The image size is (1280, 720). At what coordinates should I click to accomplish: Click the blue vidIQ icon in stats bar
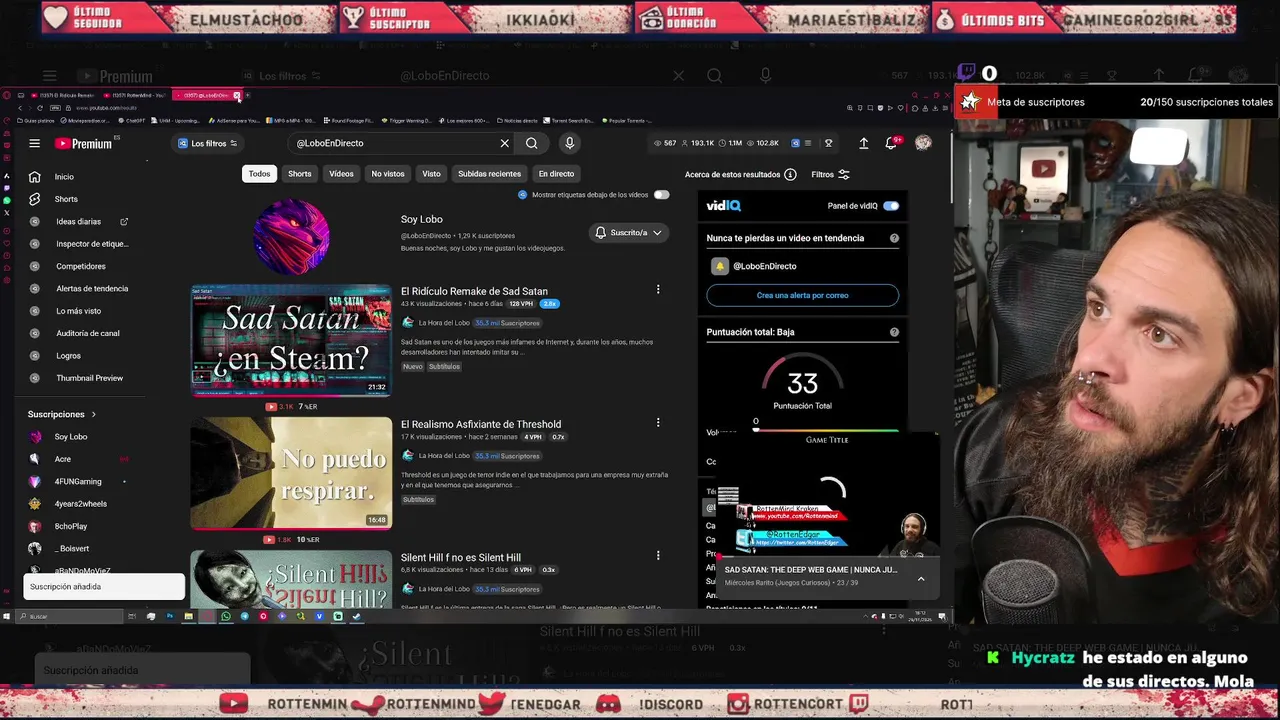point(795,143)
